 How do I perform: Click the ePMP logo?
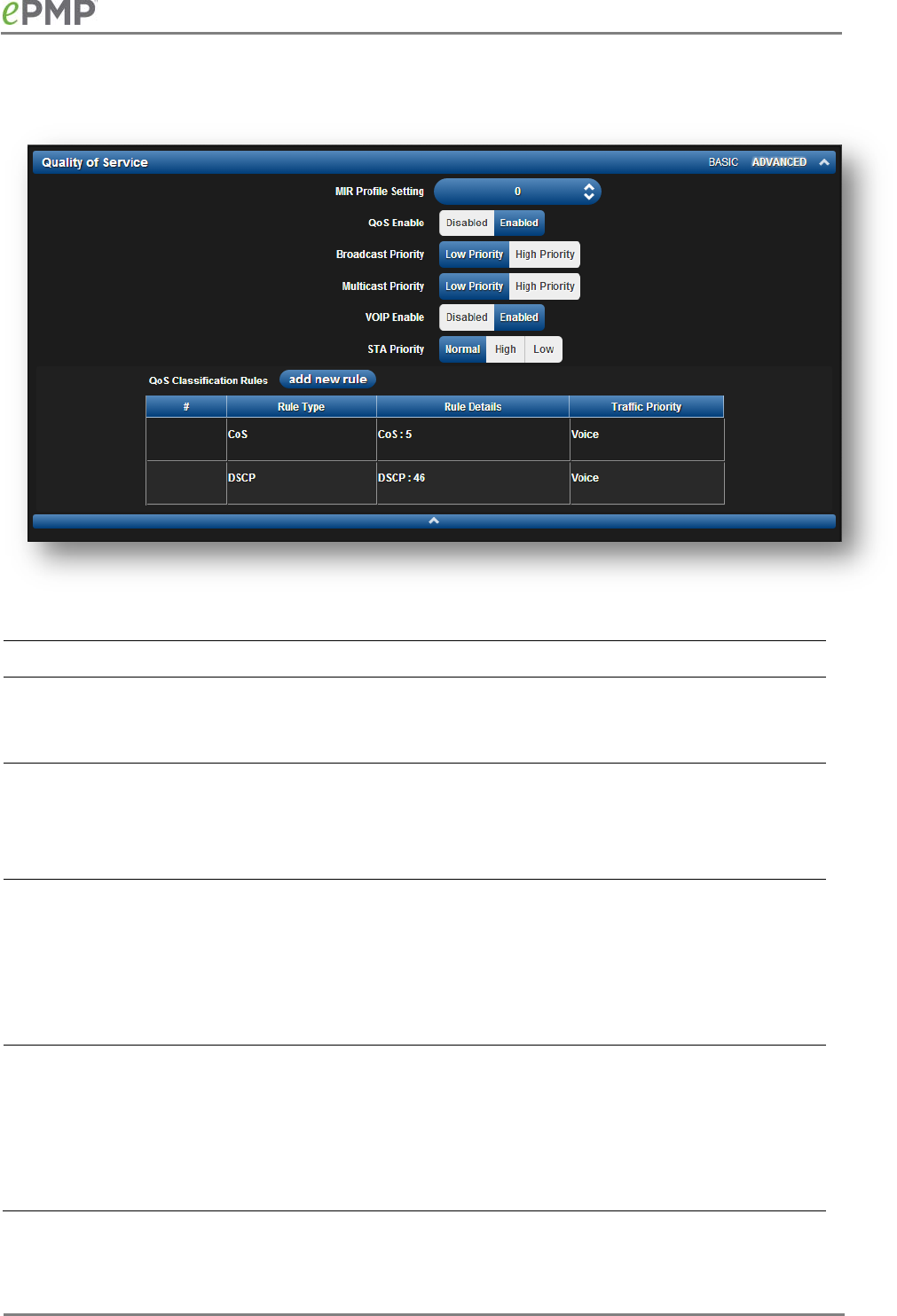pyautogui.click(x=48, y=12)
